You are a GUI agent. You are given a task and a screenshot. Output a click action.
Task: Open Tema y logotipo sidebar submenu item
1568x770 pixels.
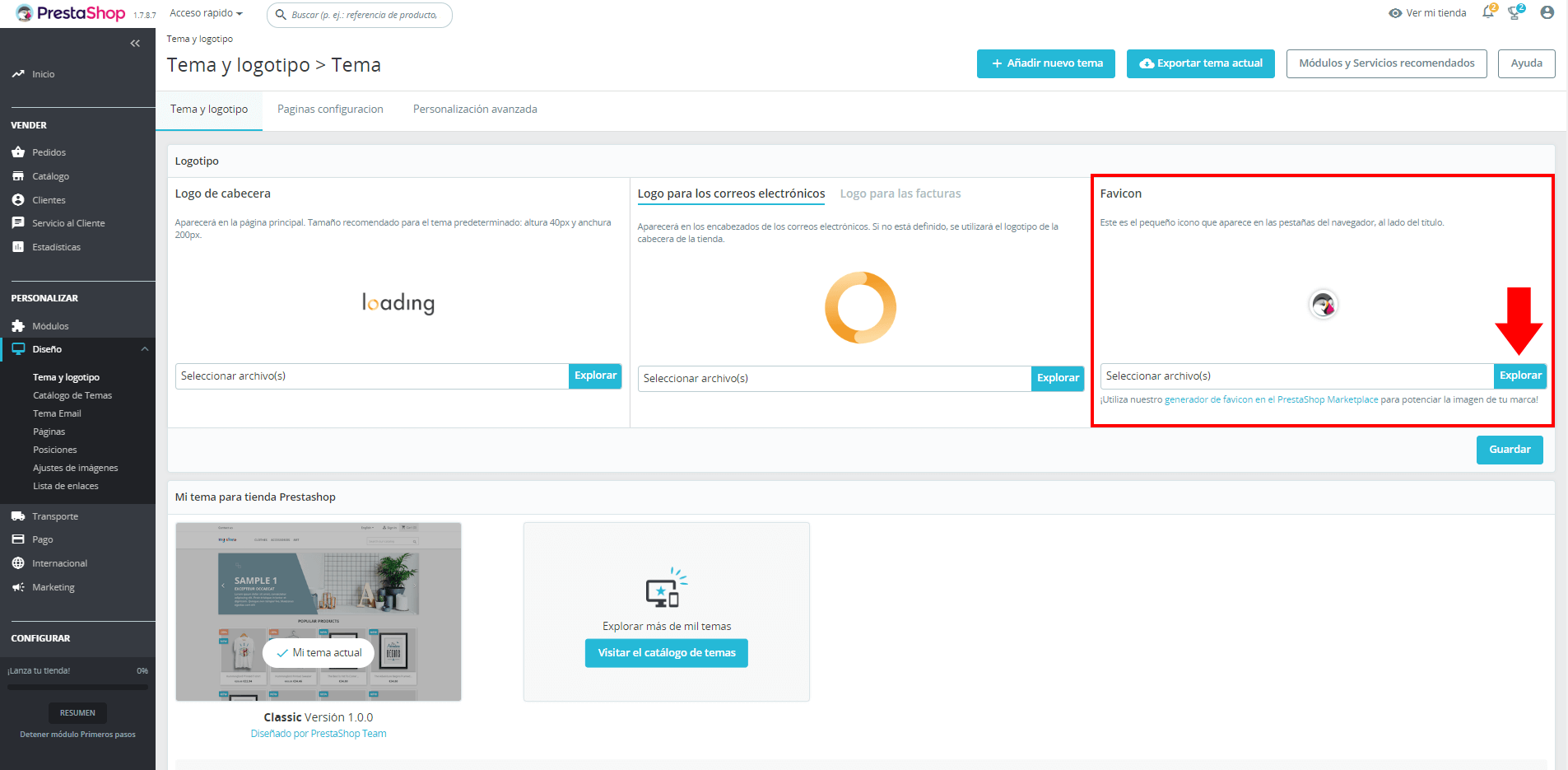(x=66, y=377)
